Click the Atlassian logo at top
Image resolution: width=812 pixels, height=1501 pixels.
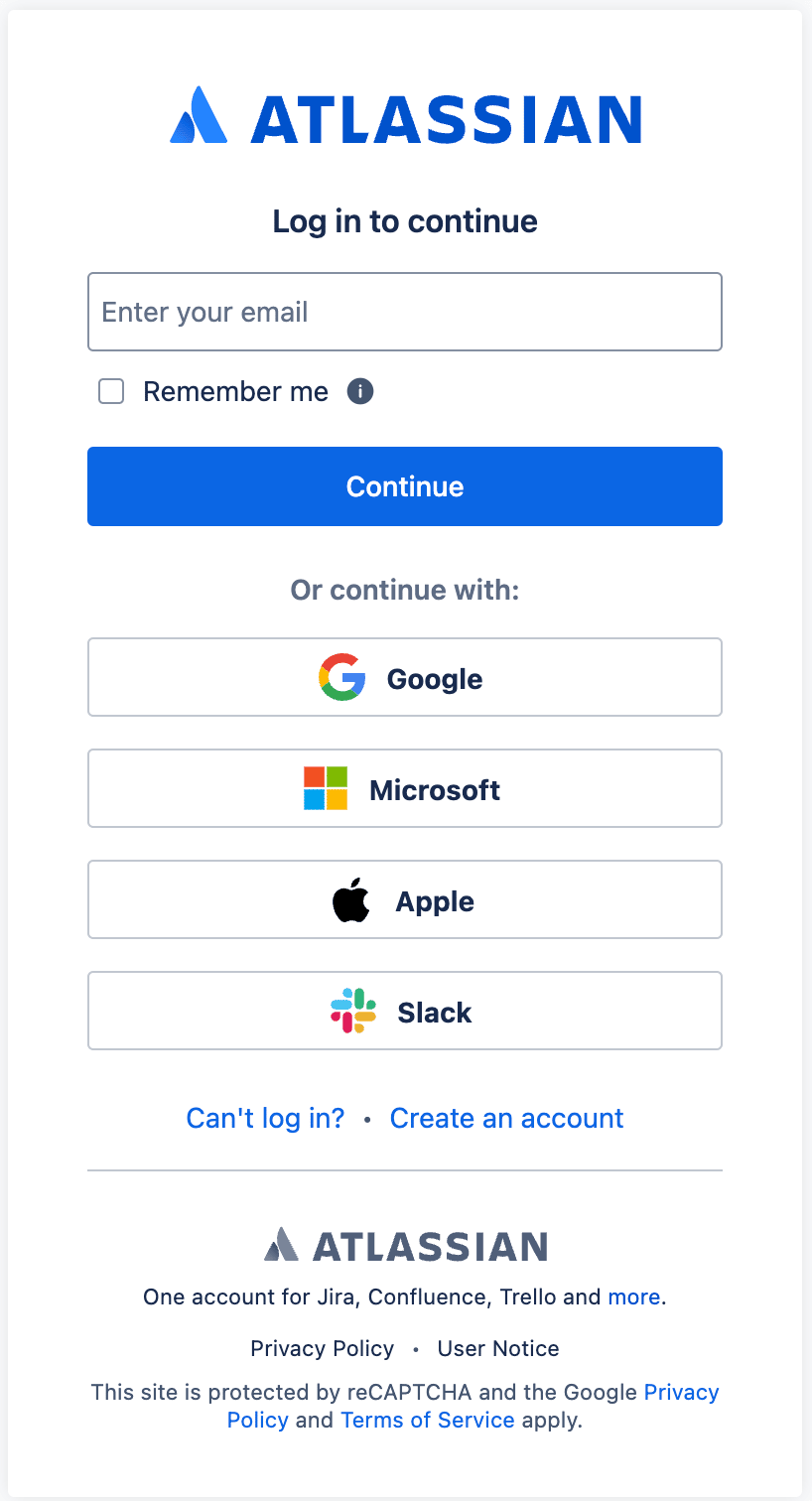(405, 117)
